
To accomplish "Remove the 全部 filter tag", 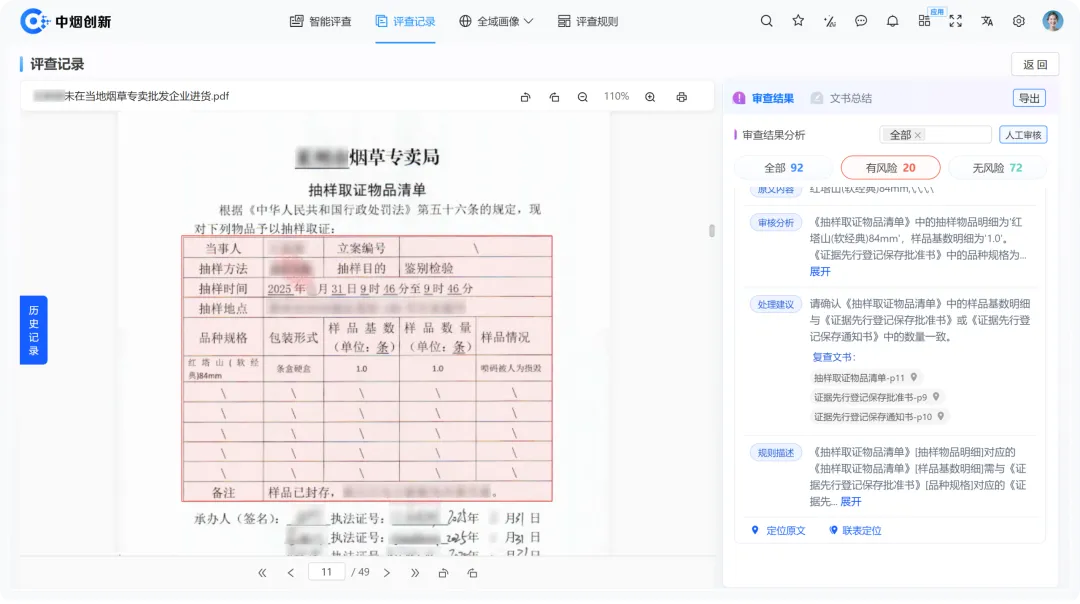I will pyautogui.click(x=917, y=135).
